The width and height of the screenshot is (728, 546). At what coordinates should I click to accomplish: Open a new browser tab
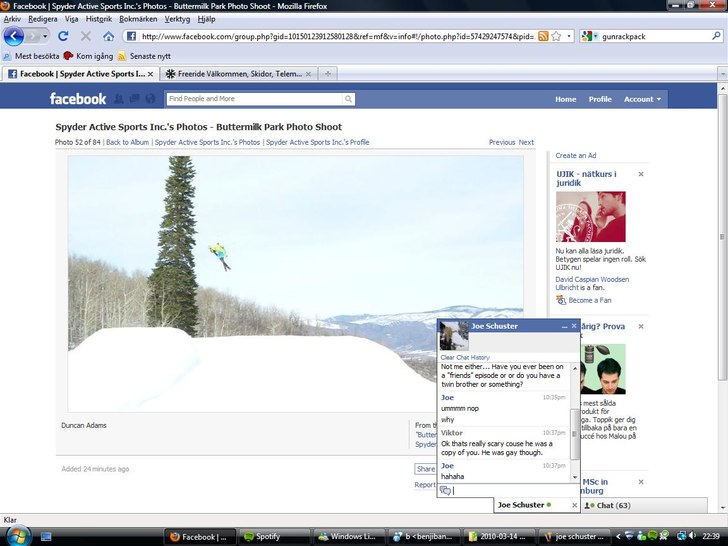329,74
